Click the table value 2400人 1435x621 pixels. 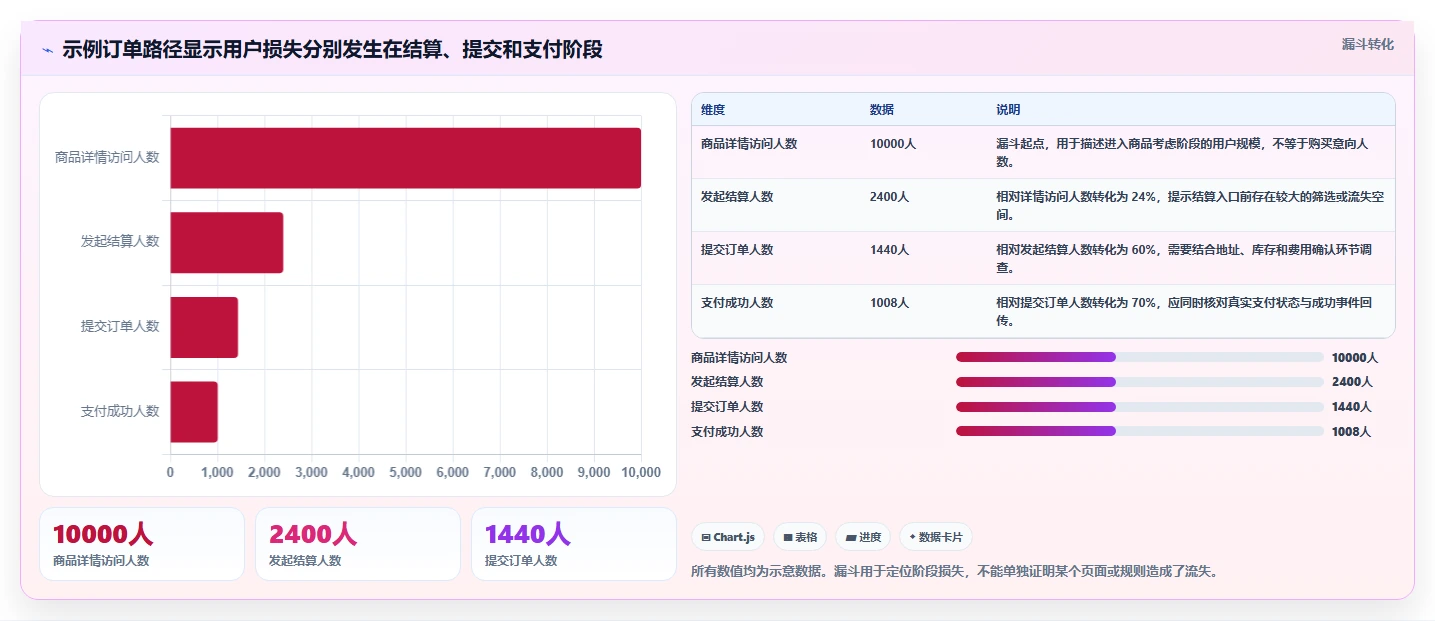click(x=889, y=197)
